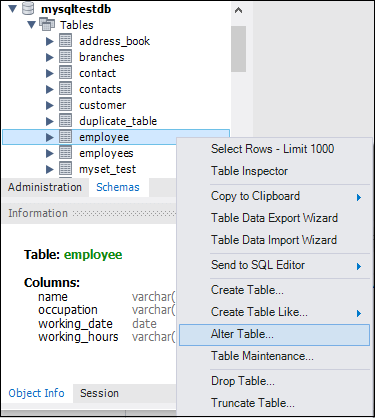The image size is (375, 418).
Task: Select Alter Table... menu item
Action: click(275, 334)
